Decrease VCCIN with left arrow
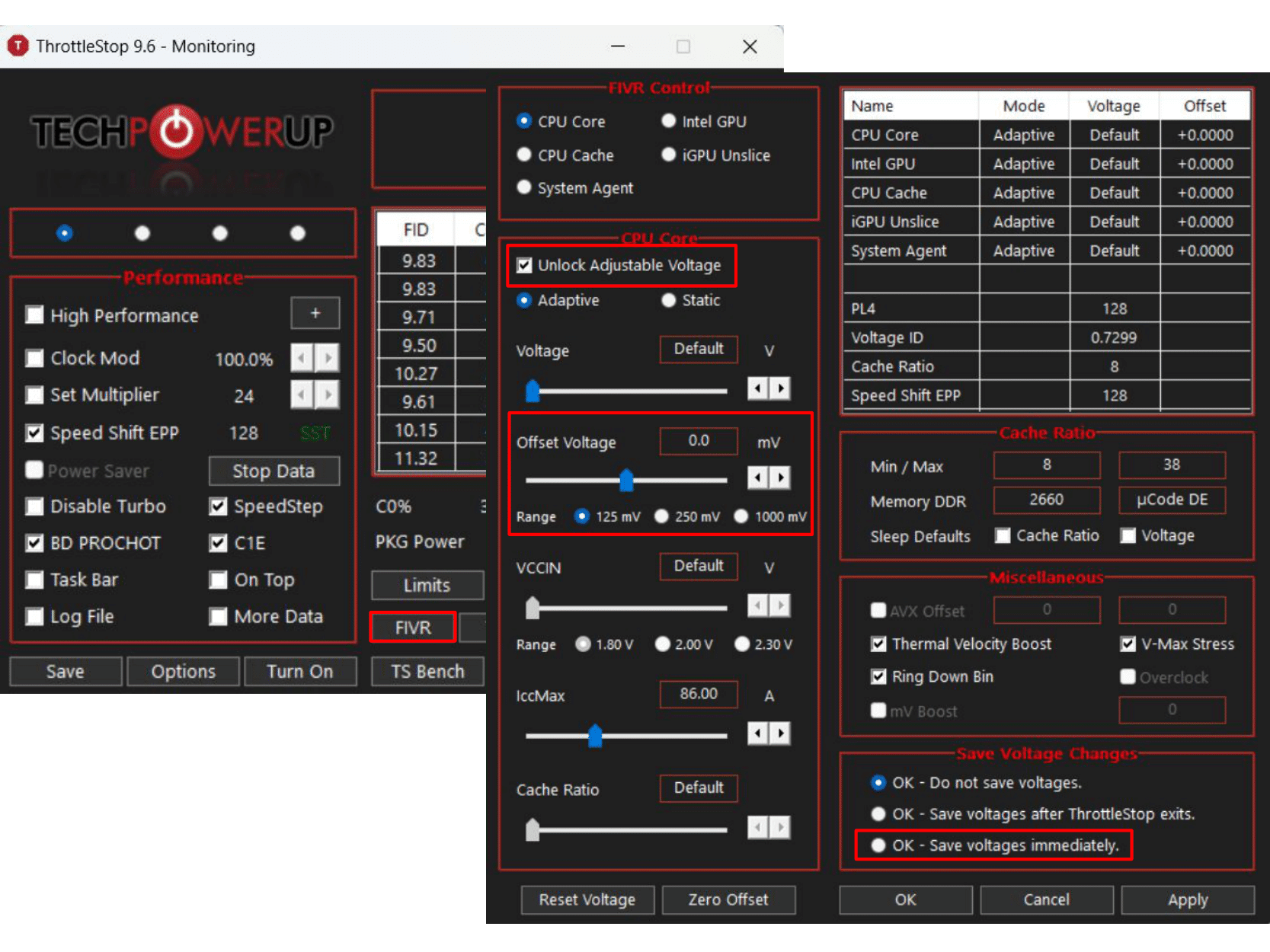 point(757,605)
